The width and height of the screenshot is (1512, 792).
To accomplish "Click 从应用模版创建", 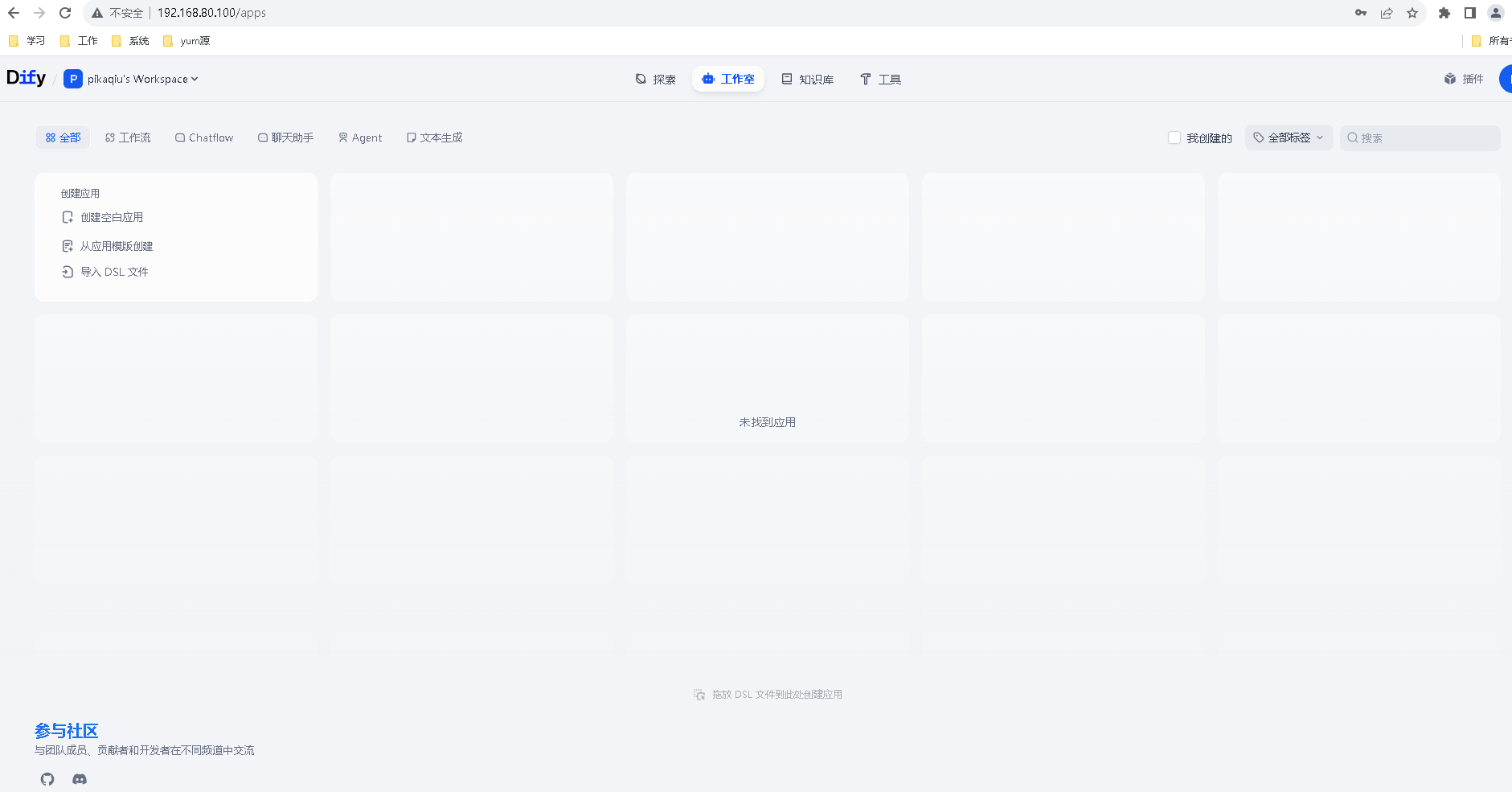I will (x=108, y=246).
